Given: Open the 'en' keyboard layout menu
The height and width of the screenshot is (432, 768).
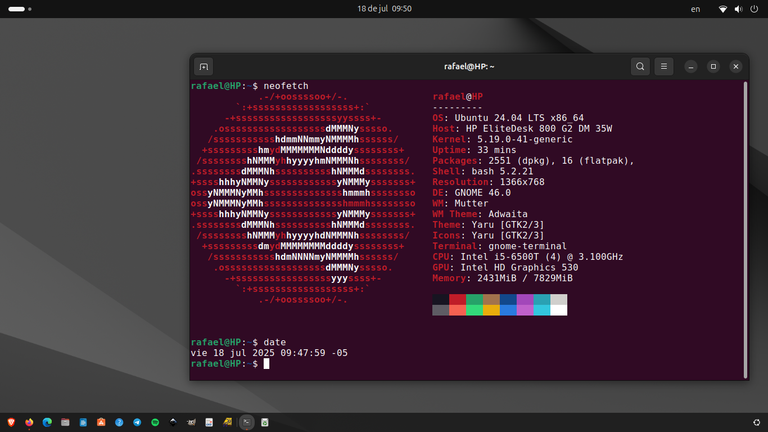Looking at the screenshot, I should [695, 9].
